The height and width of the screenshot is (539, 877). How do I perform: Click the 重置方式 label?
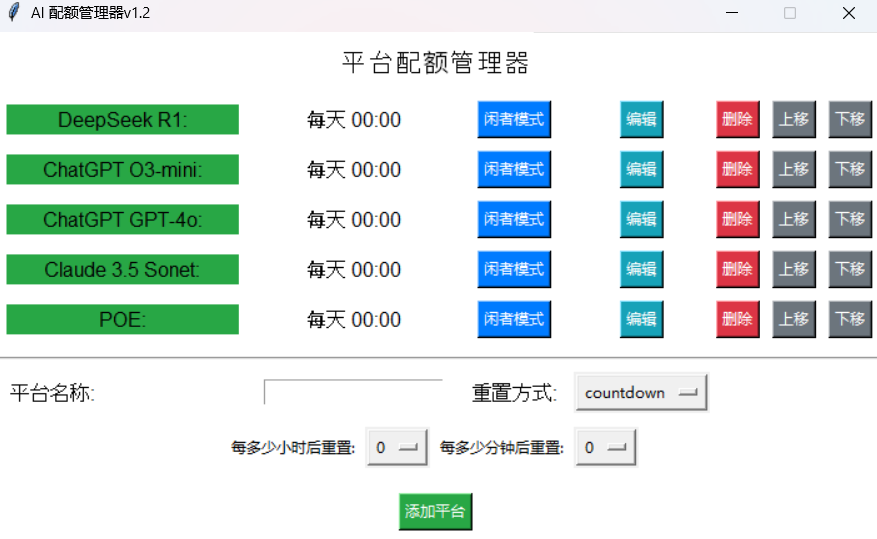pos(515,393)
